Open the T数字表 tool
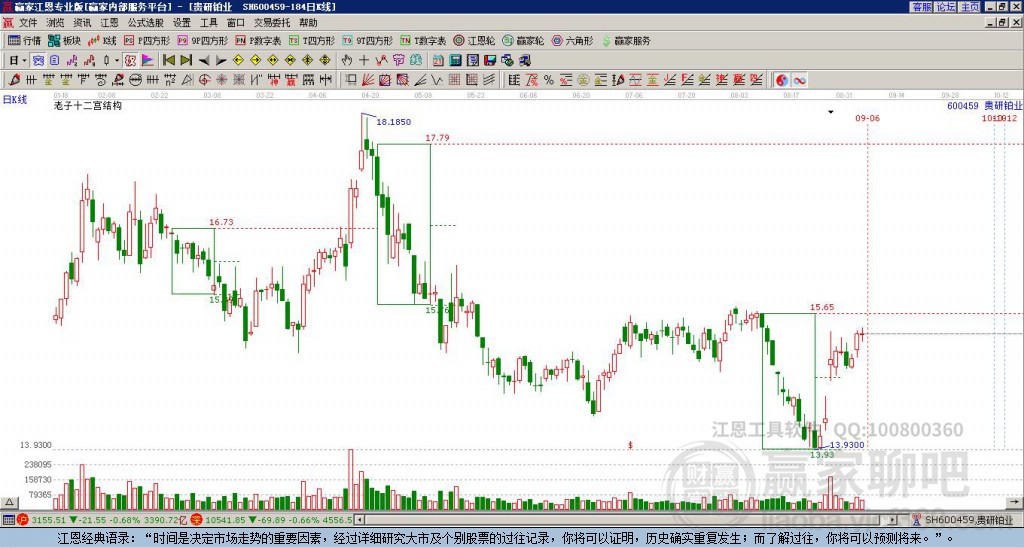 [x=423, y=40]
